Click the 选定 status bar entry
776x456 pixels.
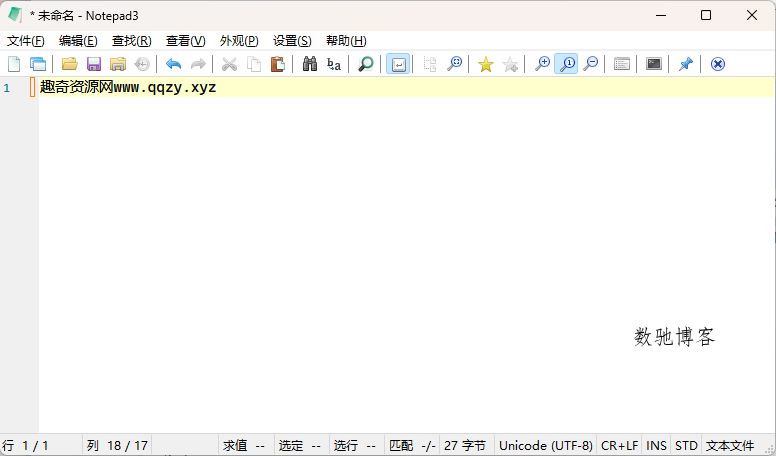tap(300, 446)
